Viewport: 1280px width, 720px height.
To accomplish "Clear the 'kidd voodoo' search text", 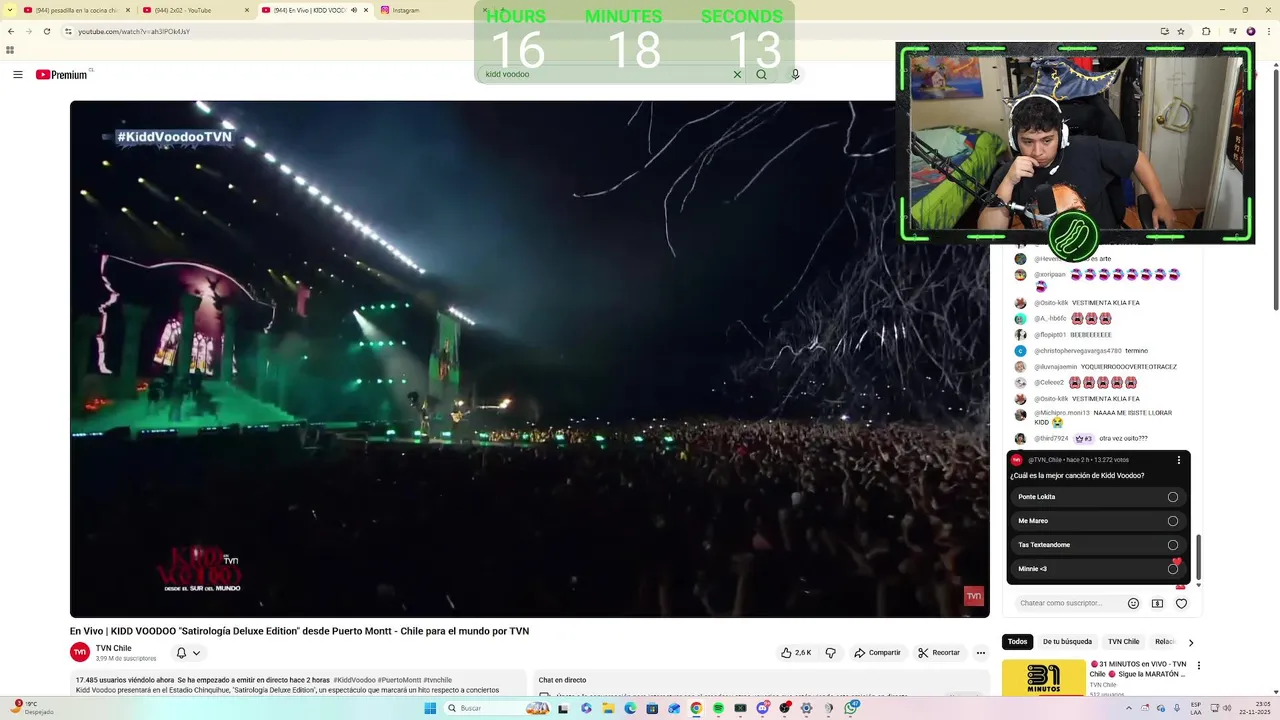I will [737, 74].
